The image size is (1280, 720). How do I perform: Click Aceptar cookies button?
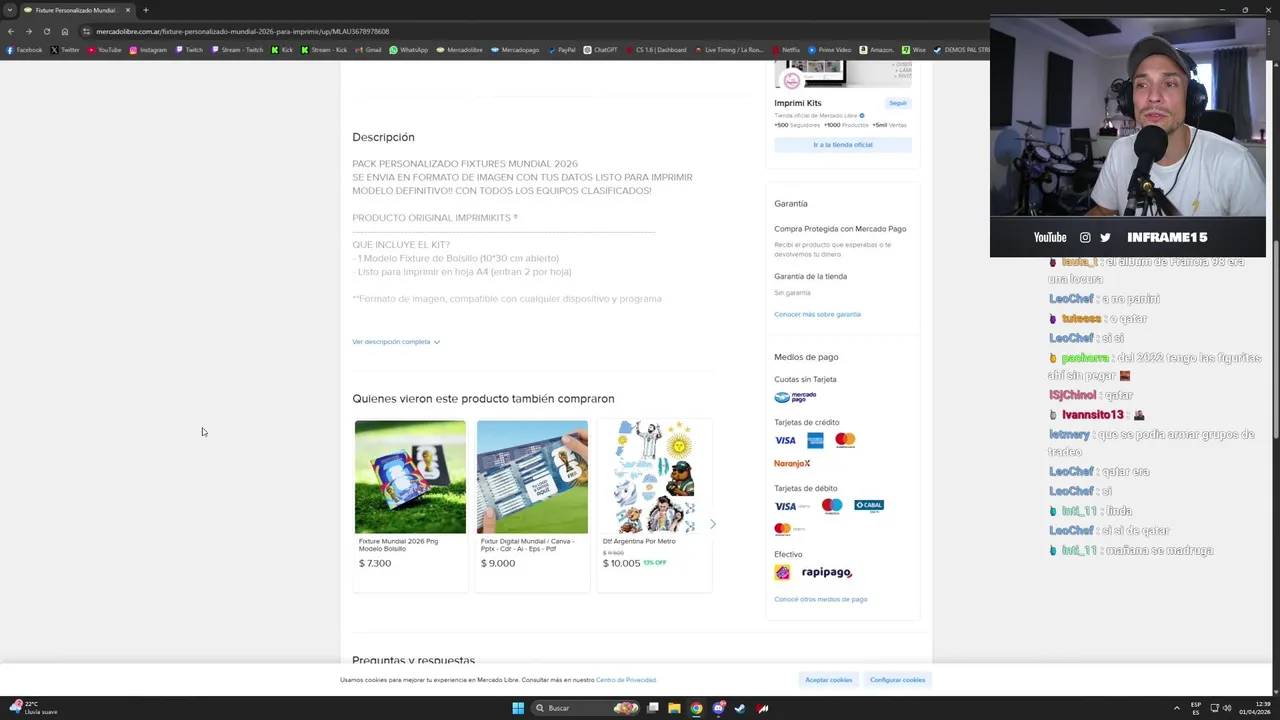[829, 680]
